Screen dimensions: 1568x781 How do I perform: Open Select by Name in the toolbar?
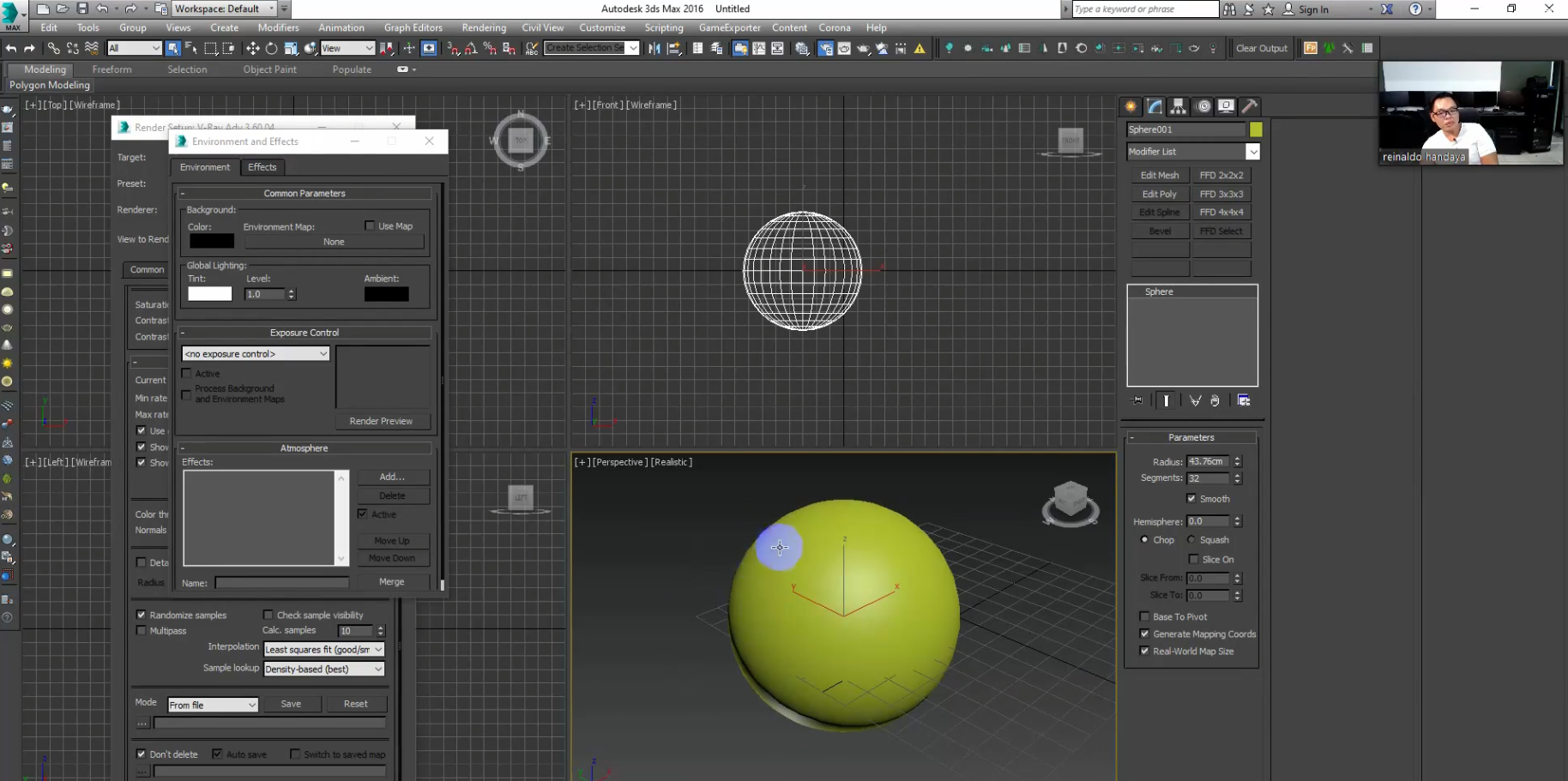[190, 49]
